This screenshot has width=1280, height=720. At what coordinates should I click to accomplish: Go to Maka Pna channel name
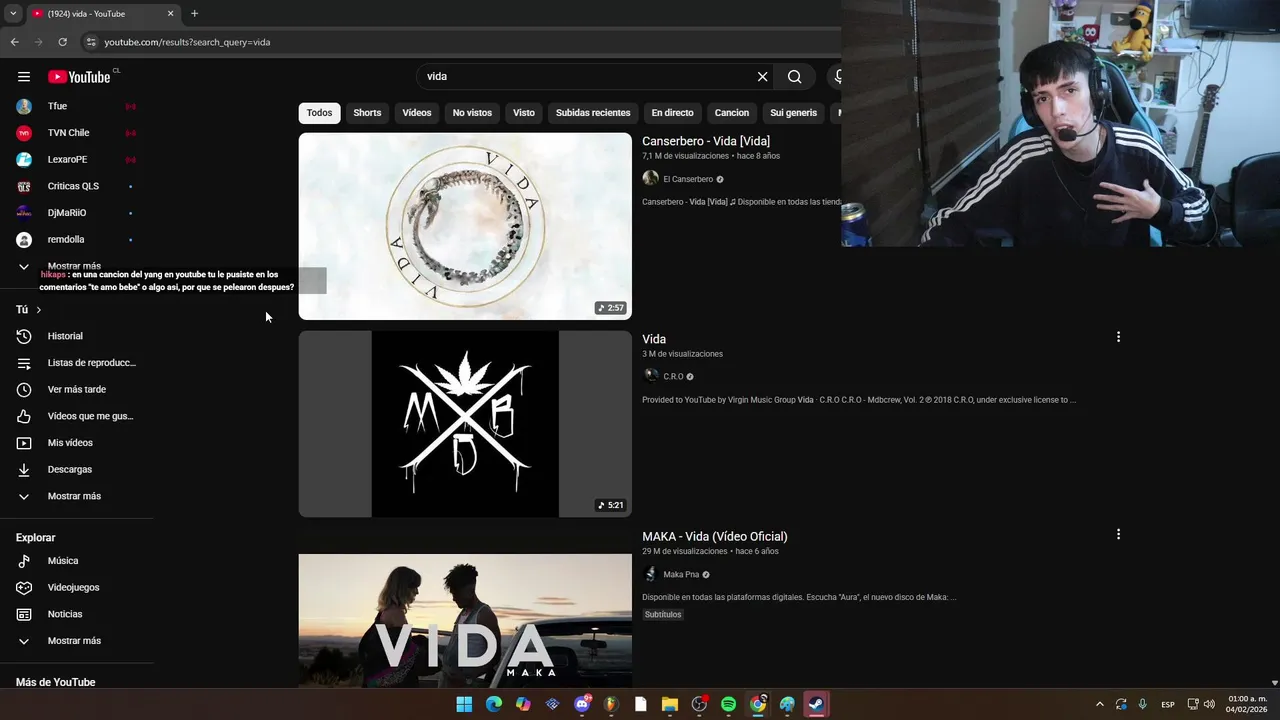point(681,574)
